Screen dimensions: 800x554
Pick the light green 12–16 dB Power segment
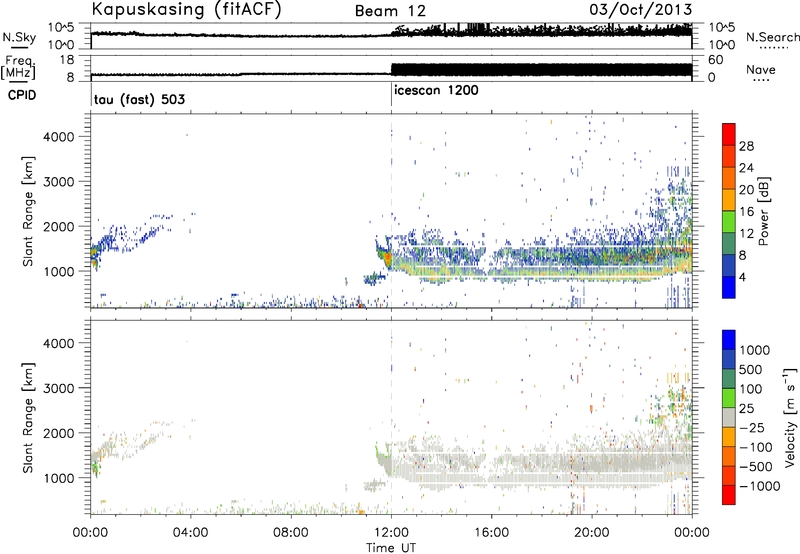pyautogui.click(x=729, y=221)
